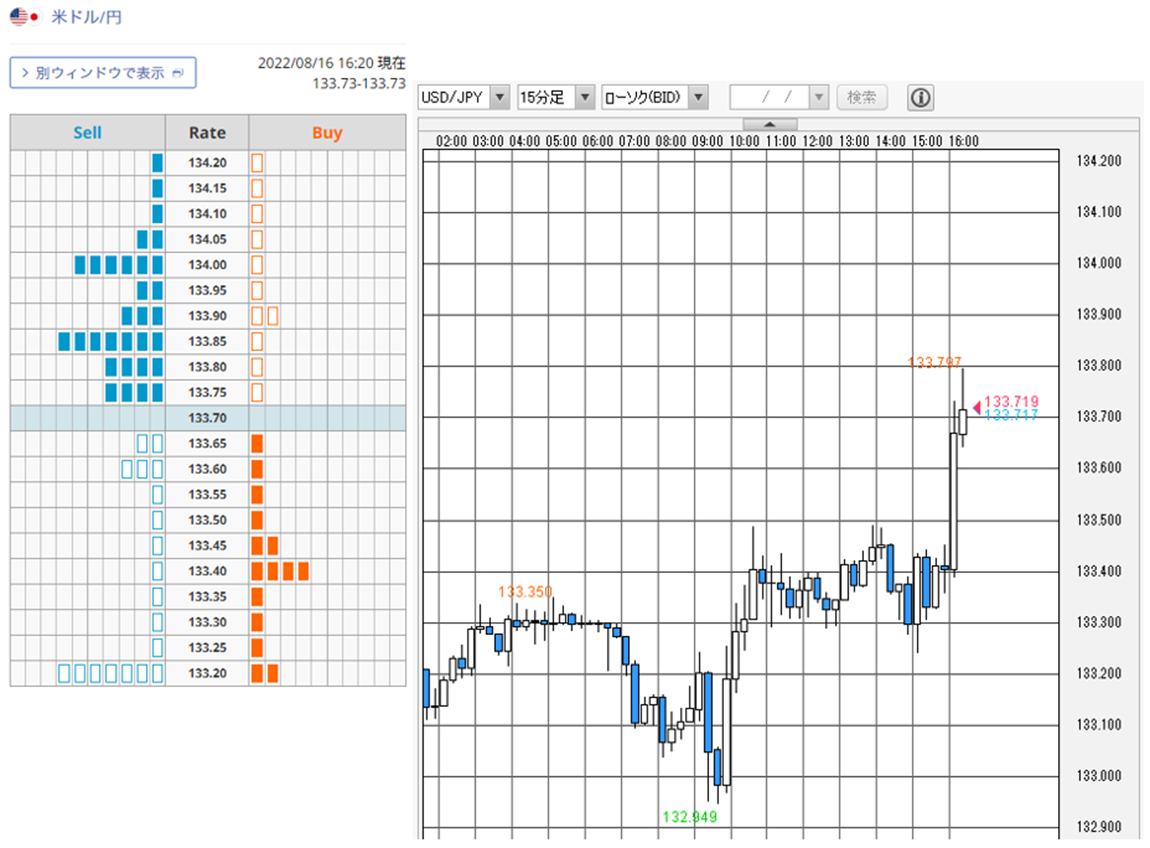Click the Buy column header
Viewport: 1150px width, 848px height.
[327, 133]
